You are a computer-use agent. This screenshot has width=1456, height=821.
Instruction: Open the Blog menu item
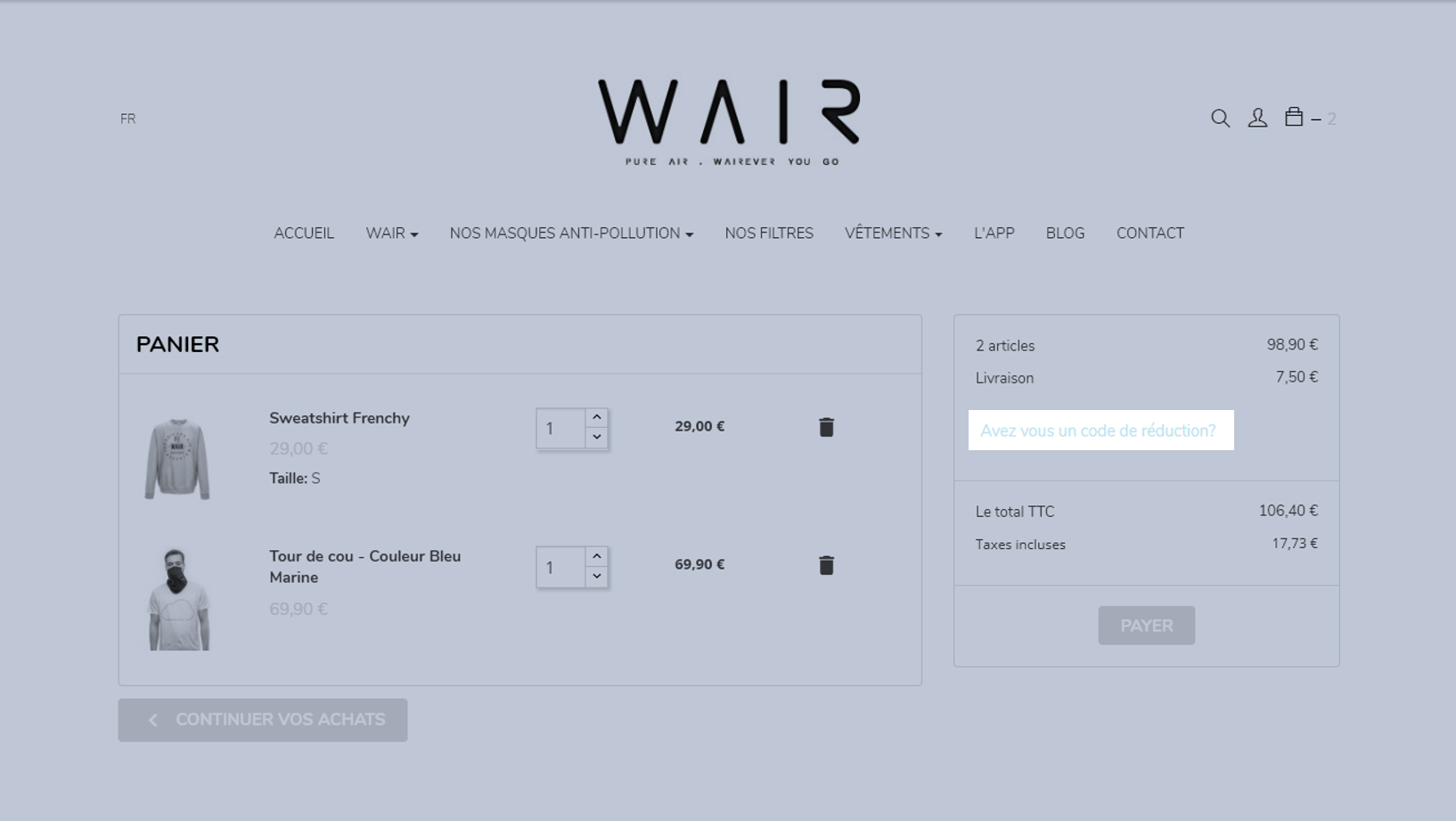point(1065,234)
